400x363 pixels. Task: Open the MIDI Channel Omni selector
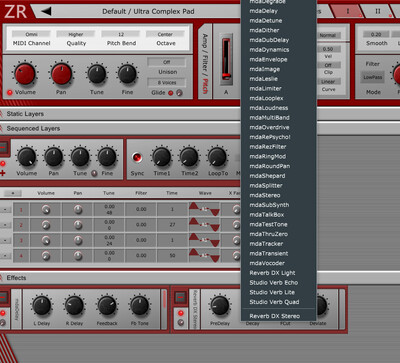31,34
